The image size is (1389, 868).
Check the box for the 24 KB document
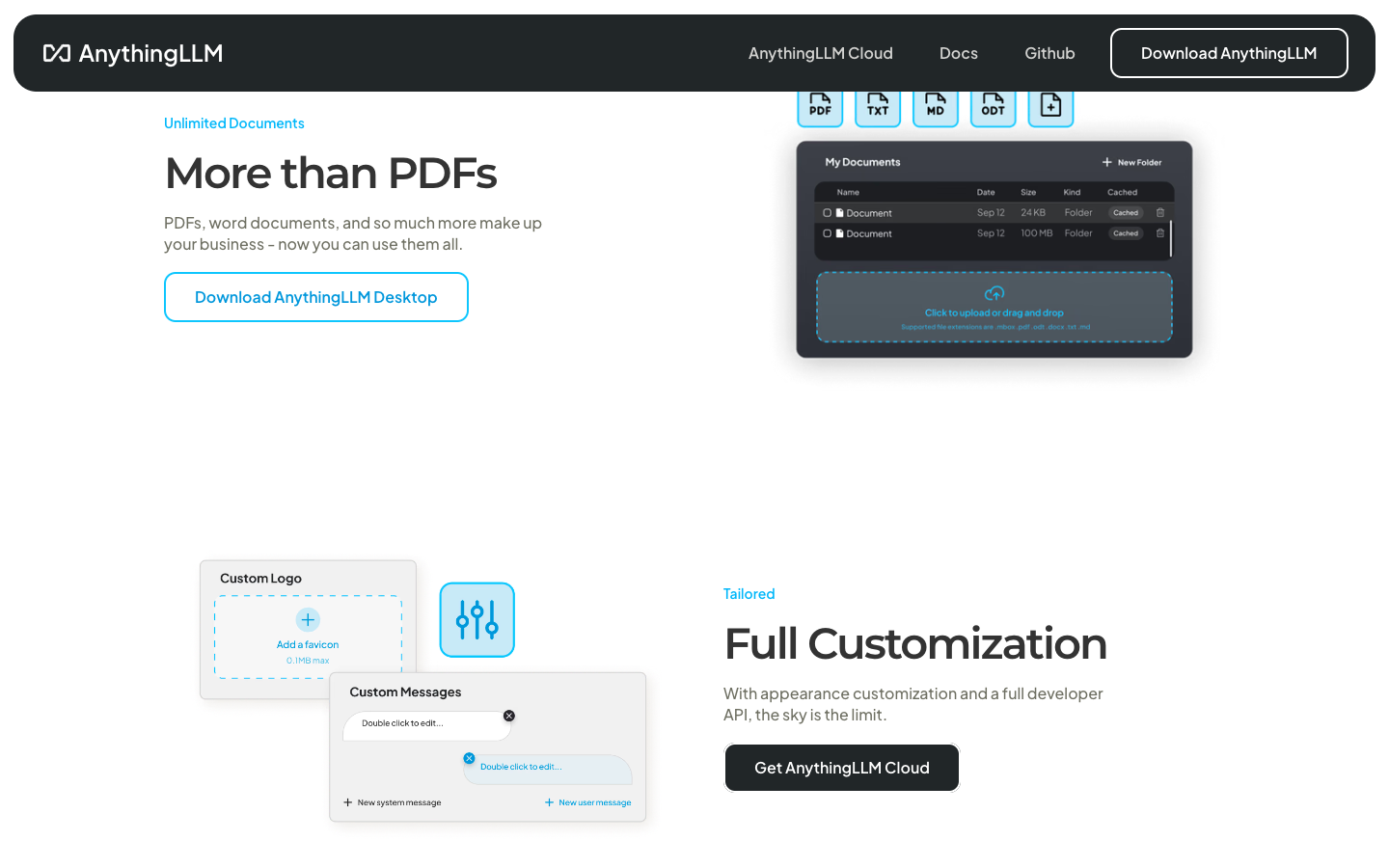point(827,213)
